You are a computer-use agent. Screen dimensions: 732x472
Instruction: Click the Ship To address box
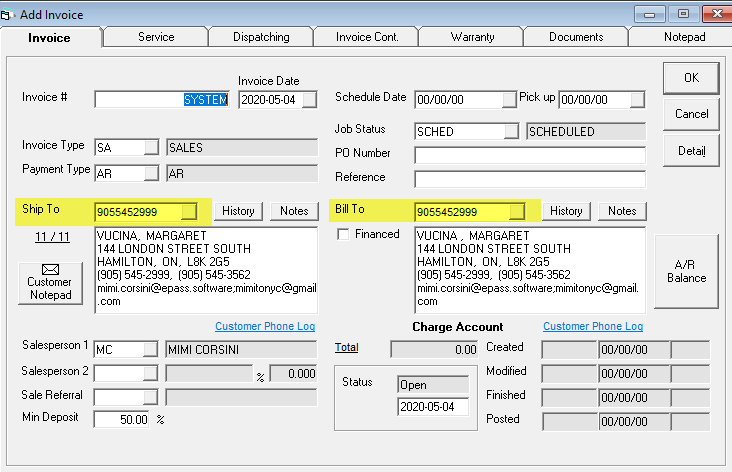pyautogui.click(x=206, y=270)
